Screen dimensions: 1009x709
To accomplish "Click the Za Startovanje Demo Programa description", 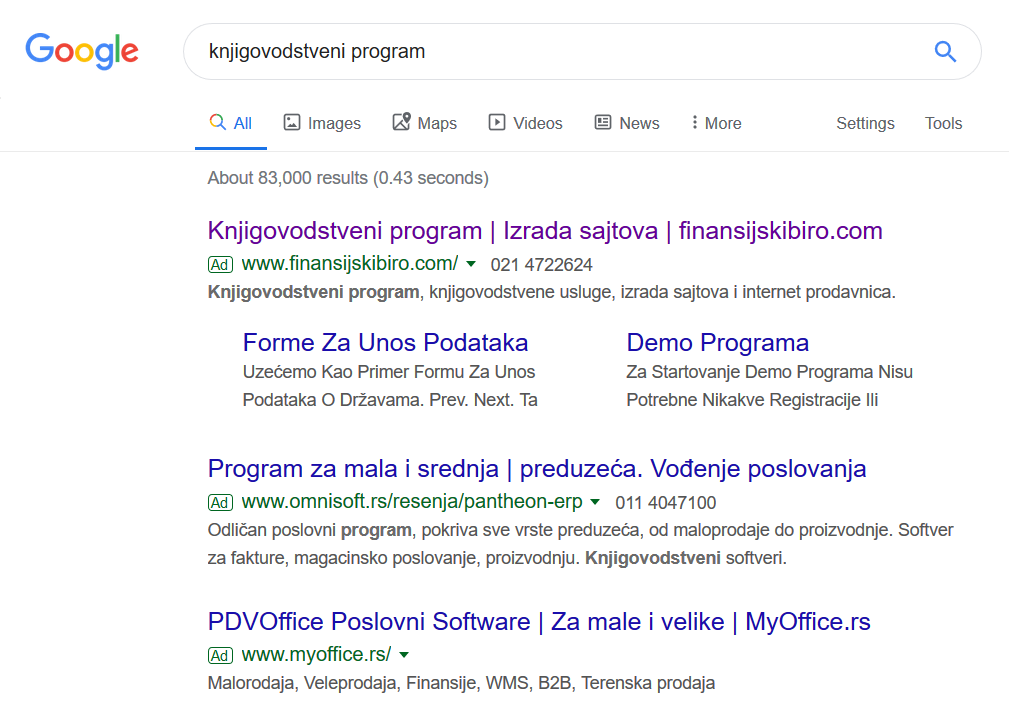I will (770, 386).
